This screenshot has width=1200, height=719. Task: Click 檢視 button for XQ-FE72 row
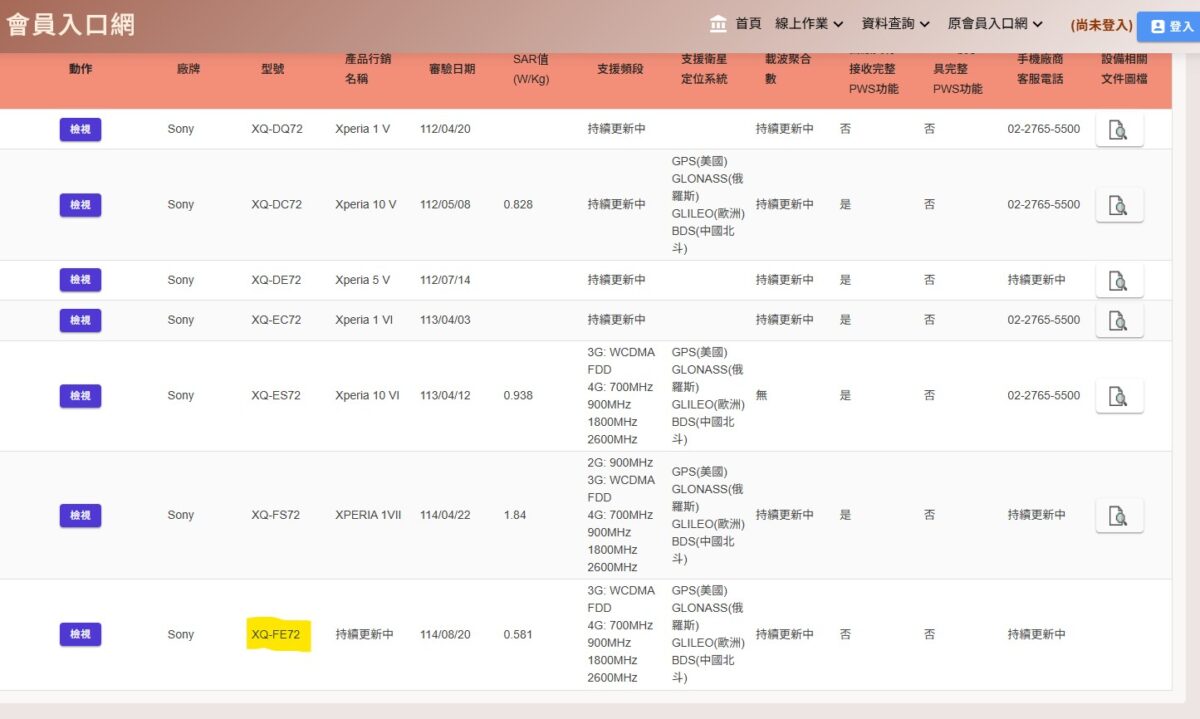[80, 634]
